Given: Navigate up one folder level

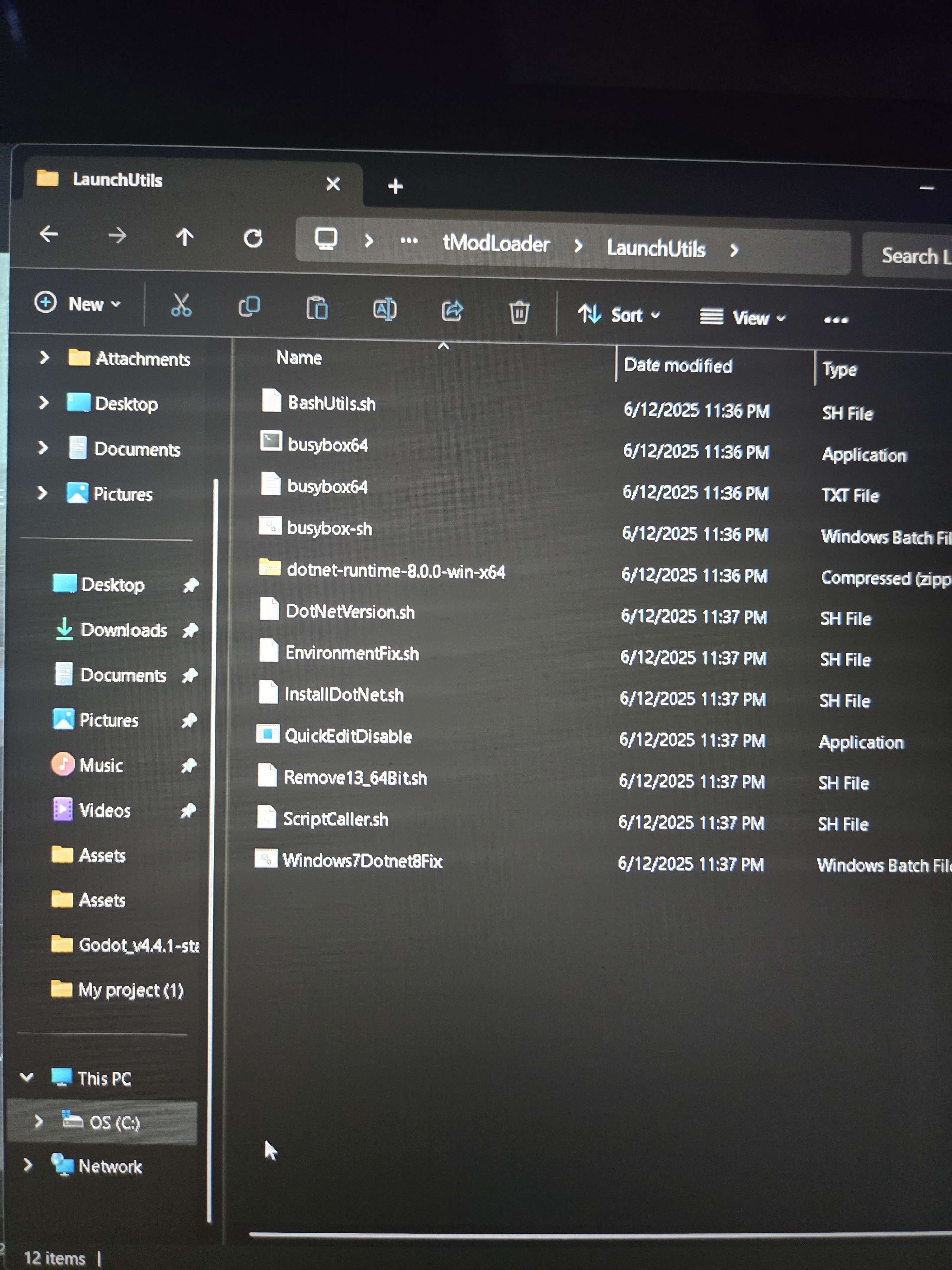Looking at the screenshot, I should pyautogui.click(x=185, y=237).
